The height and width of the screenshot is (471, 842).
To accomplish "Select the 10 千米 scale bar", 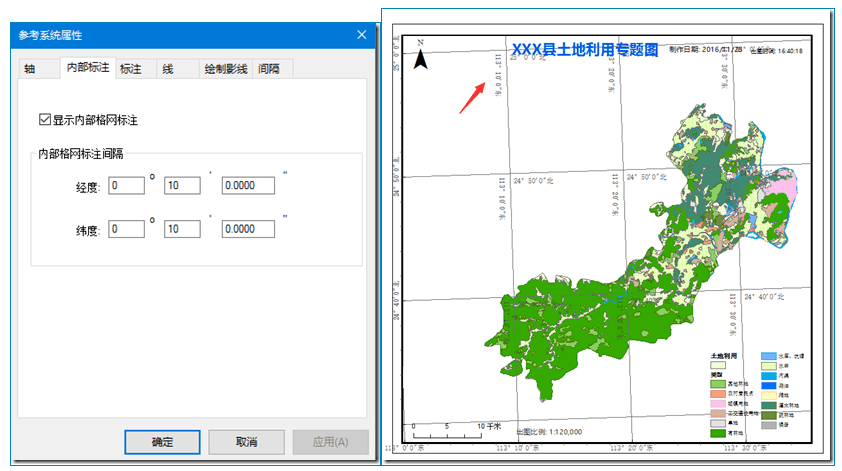I will pos(456,430).
